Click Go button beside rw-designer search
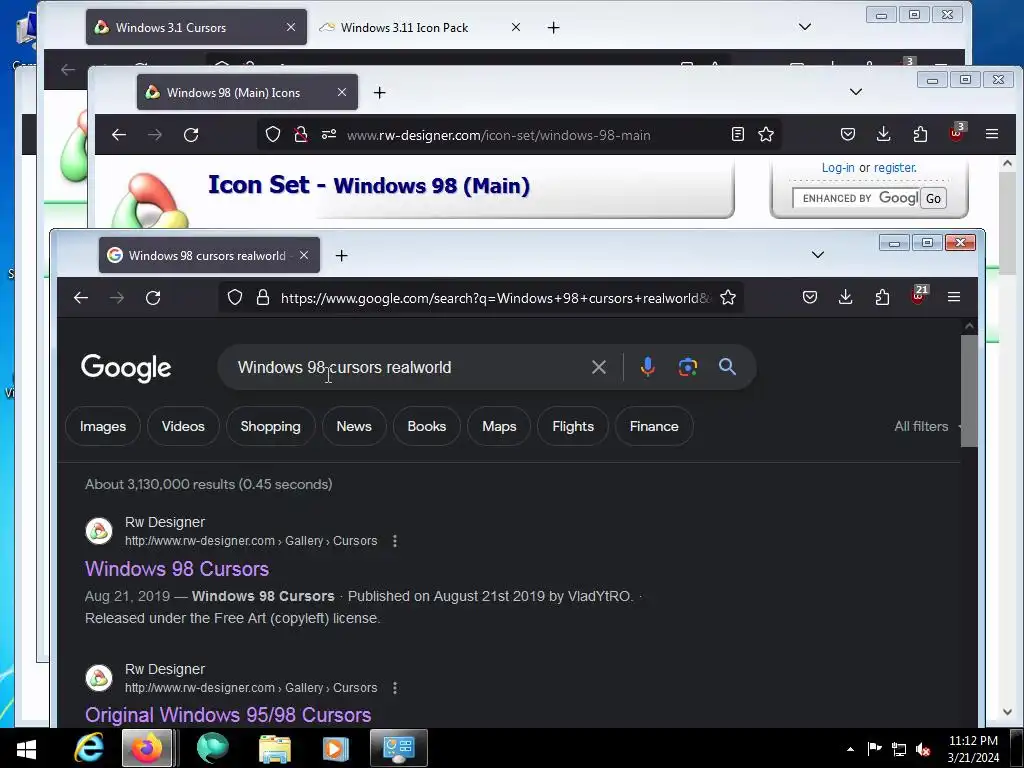 (933, 199)
